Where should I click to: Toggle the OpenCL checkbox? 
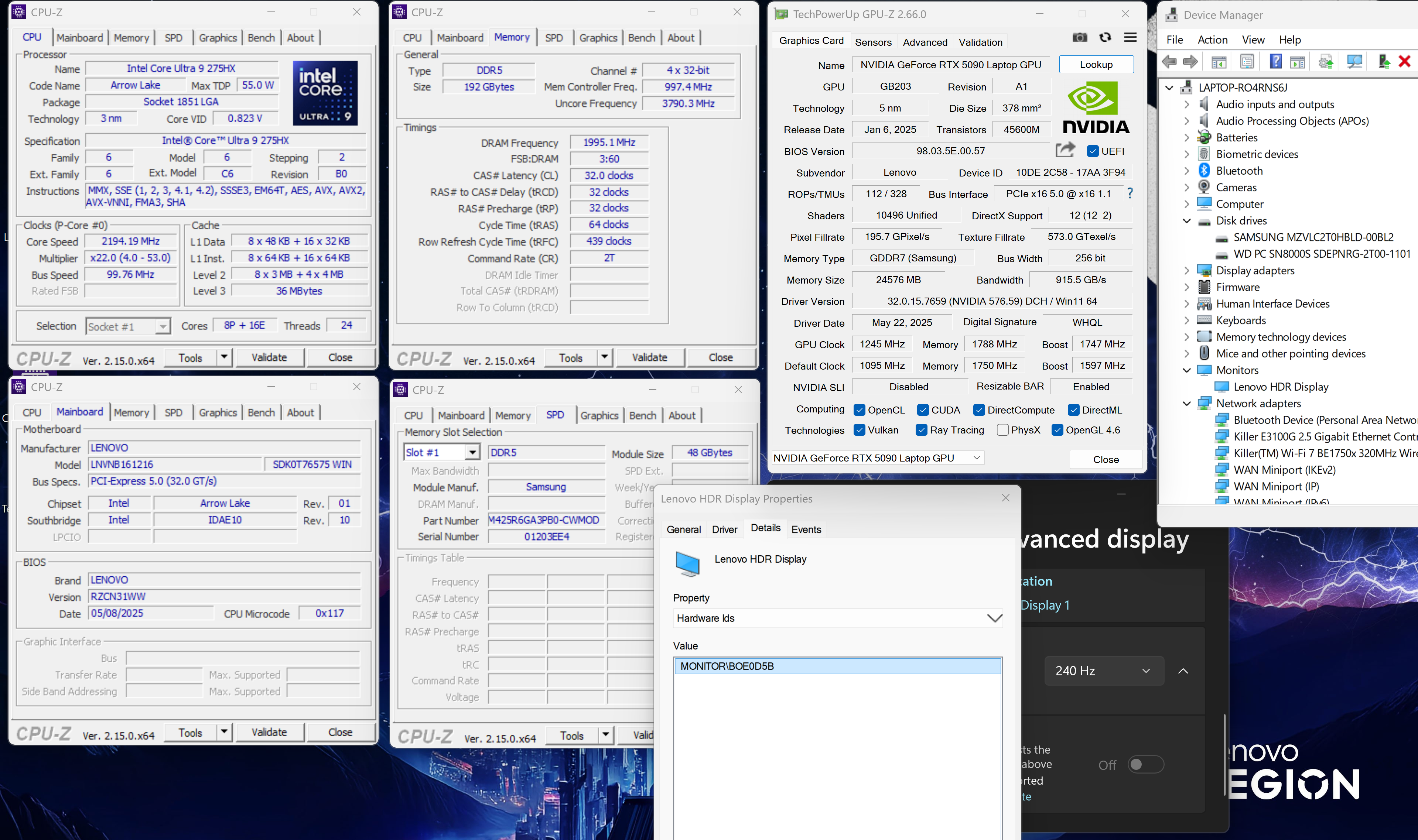[x=859, y=410]
